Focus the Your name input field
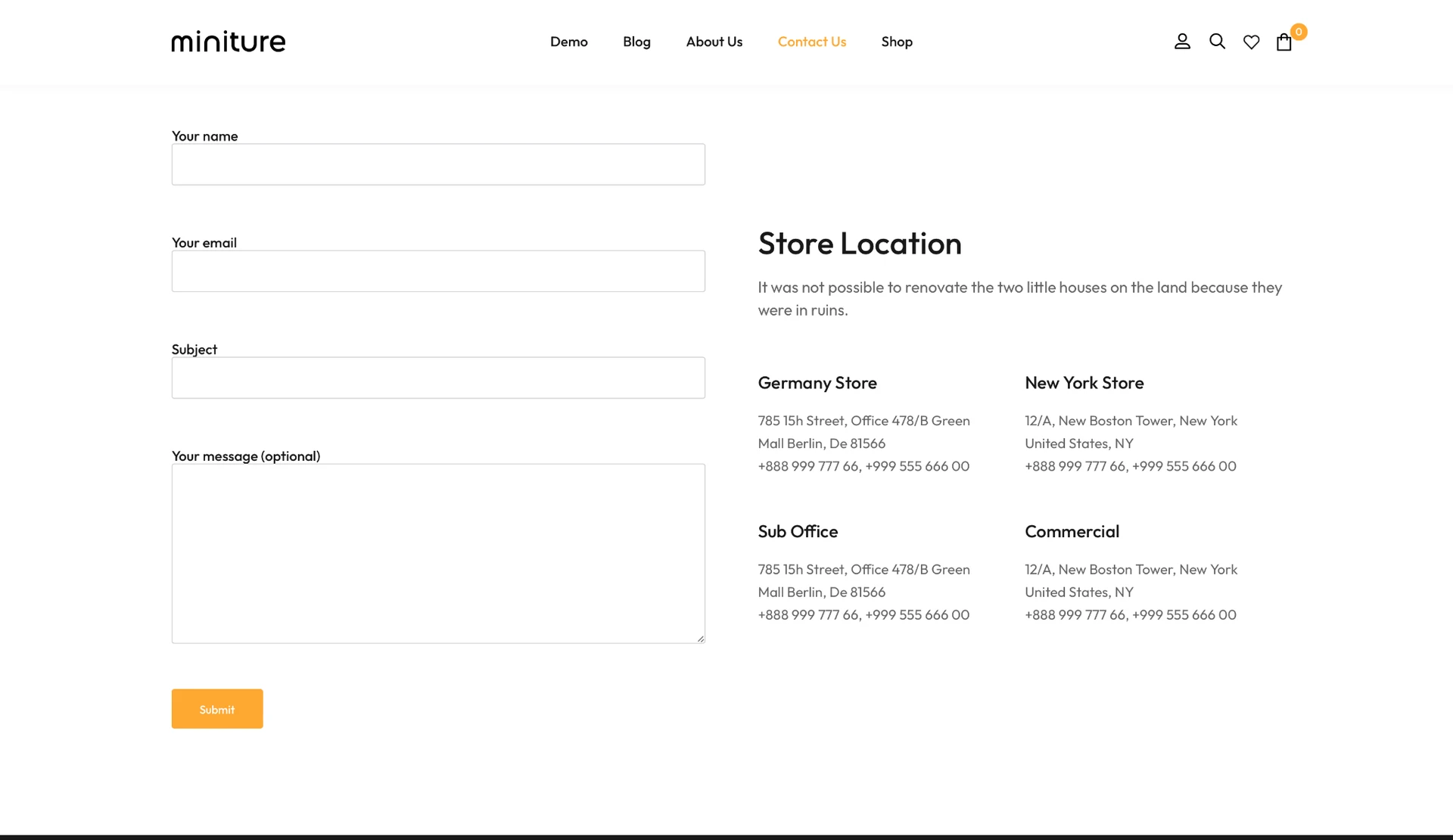The height and width of the screenshot is (840, 1453). [438, 164]
